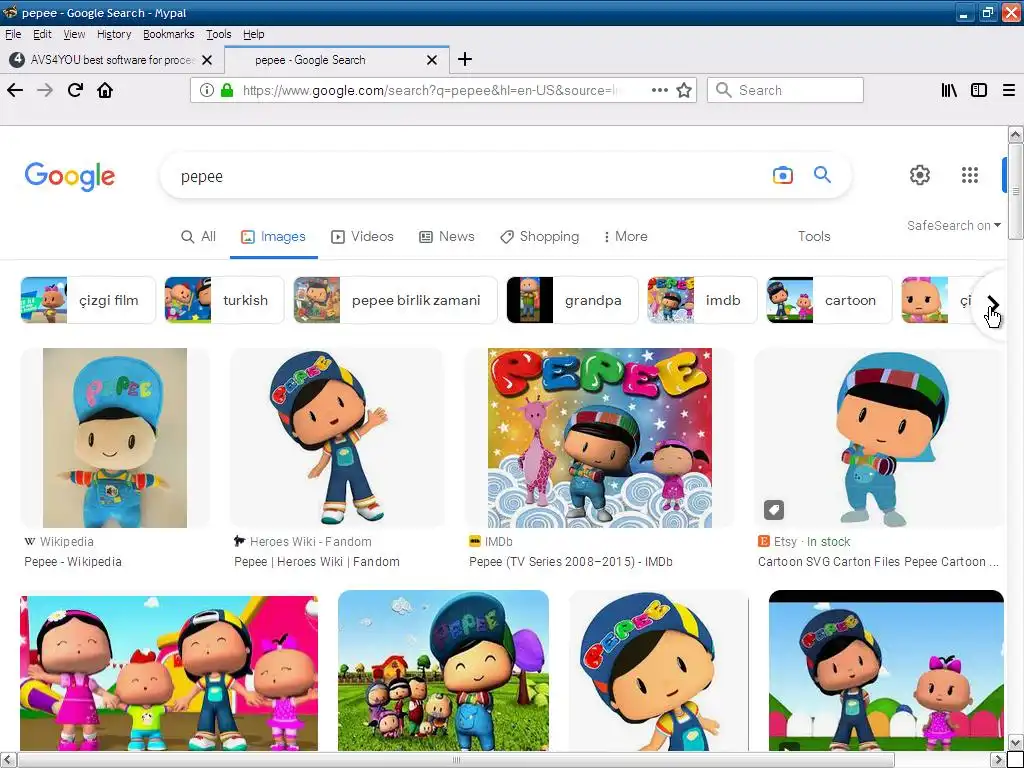
Task: Open Google quick settings gear
Action: pyautogui.click(x=920, y=175)
